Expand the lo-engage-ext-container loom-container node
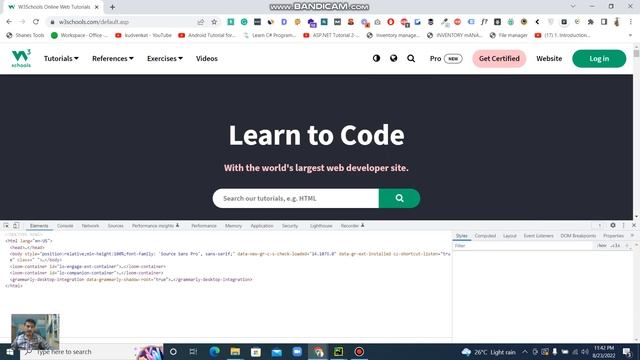The height and width of the screenshot is (360, 640). click(x=88, y=267)
